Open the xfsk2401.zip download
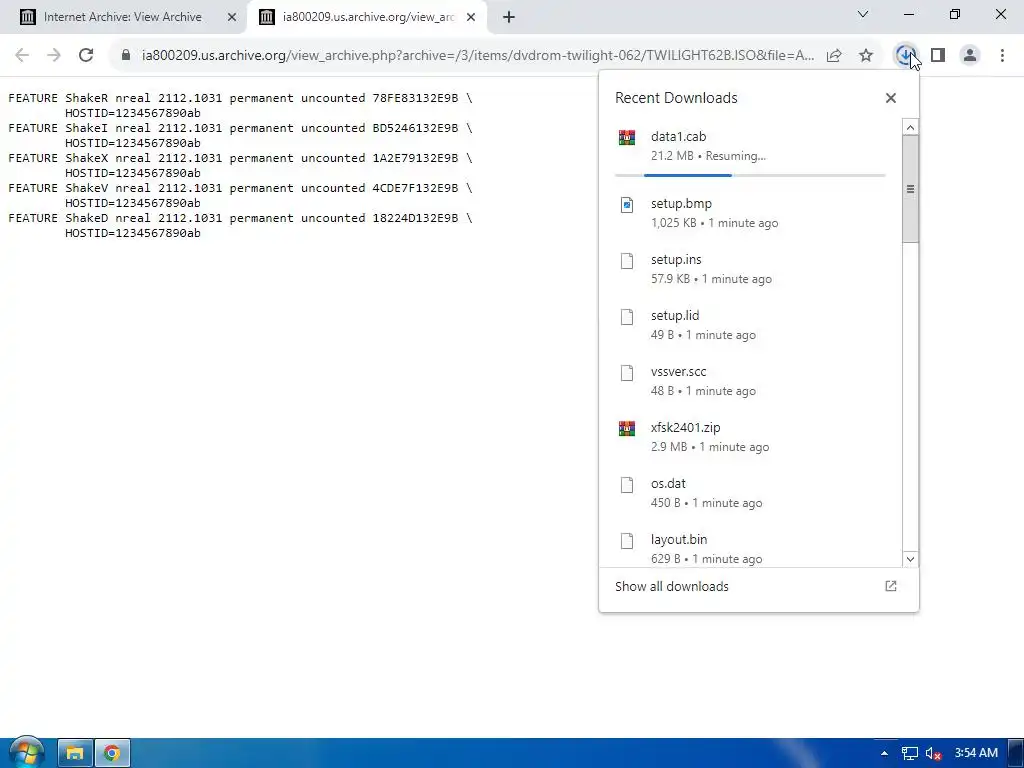Viewport: 1024px width, 768px height. tap(750, 437)
